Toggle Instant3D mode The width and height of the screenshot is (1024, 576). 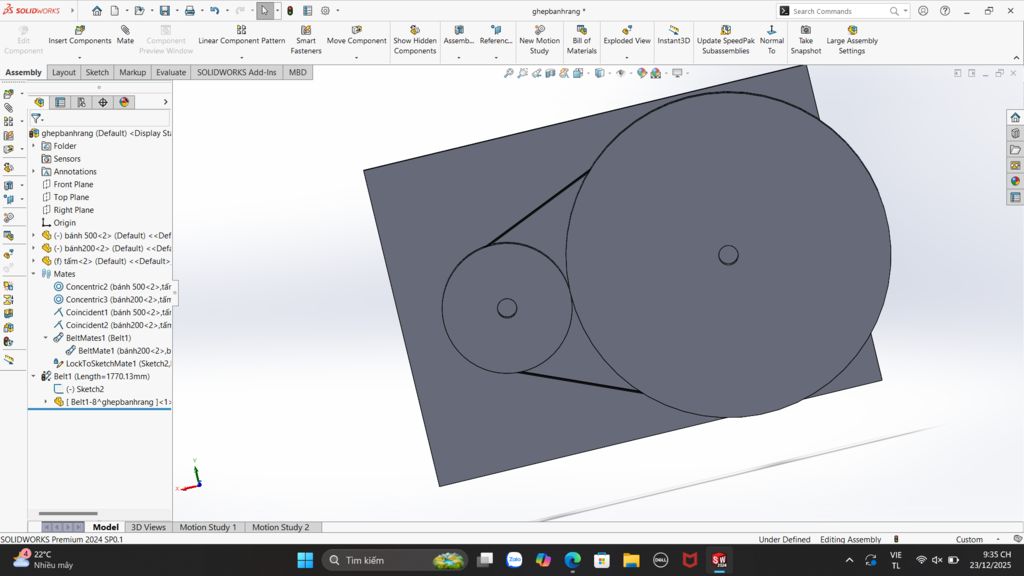click(x=673, y=35)
